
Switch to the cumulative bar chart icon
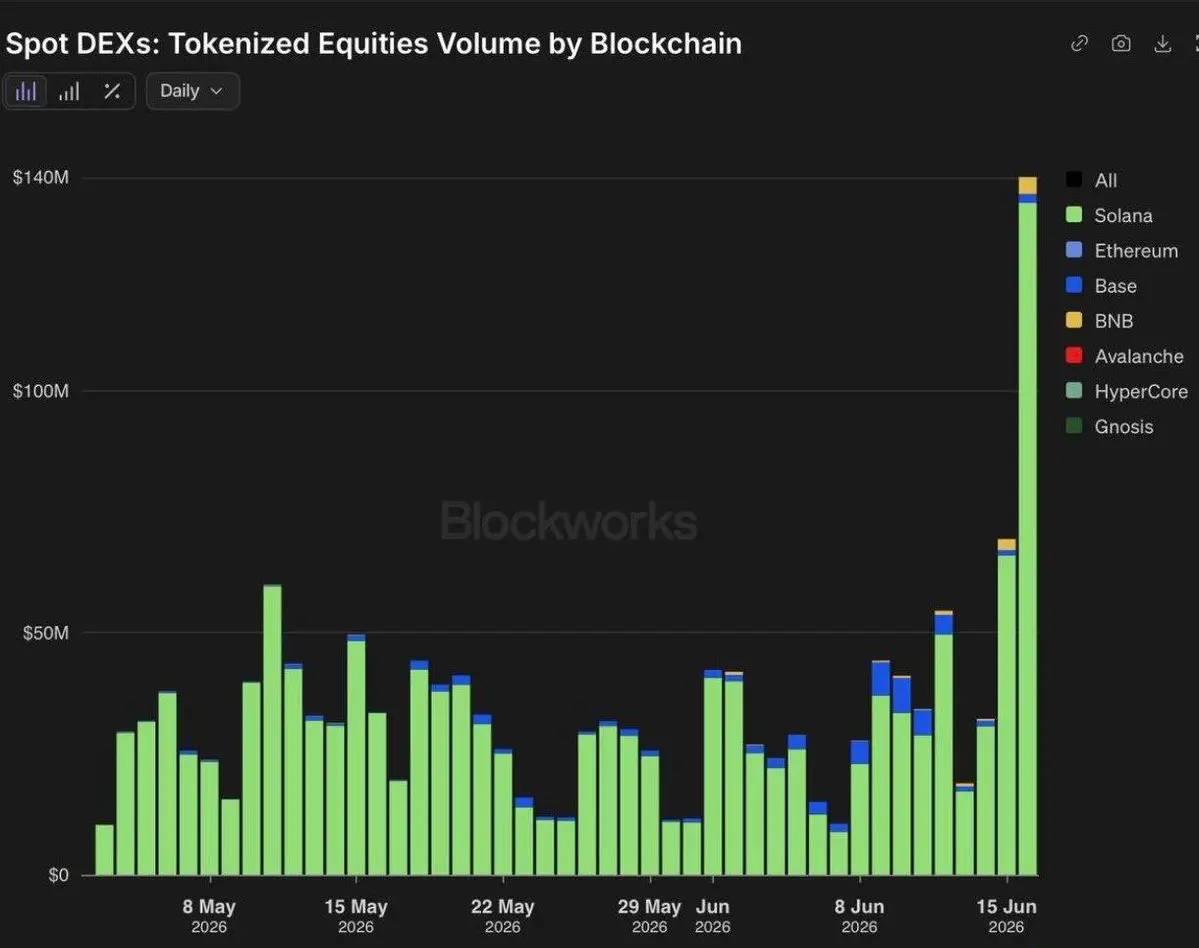click(69, 92)
